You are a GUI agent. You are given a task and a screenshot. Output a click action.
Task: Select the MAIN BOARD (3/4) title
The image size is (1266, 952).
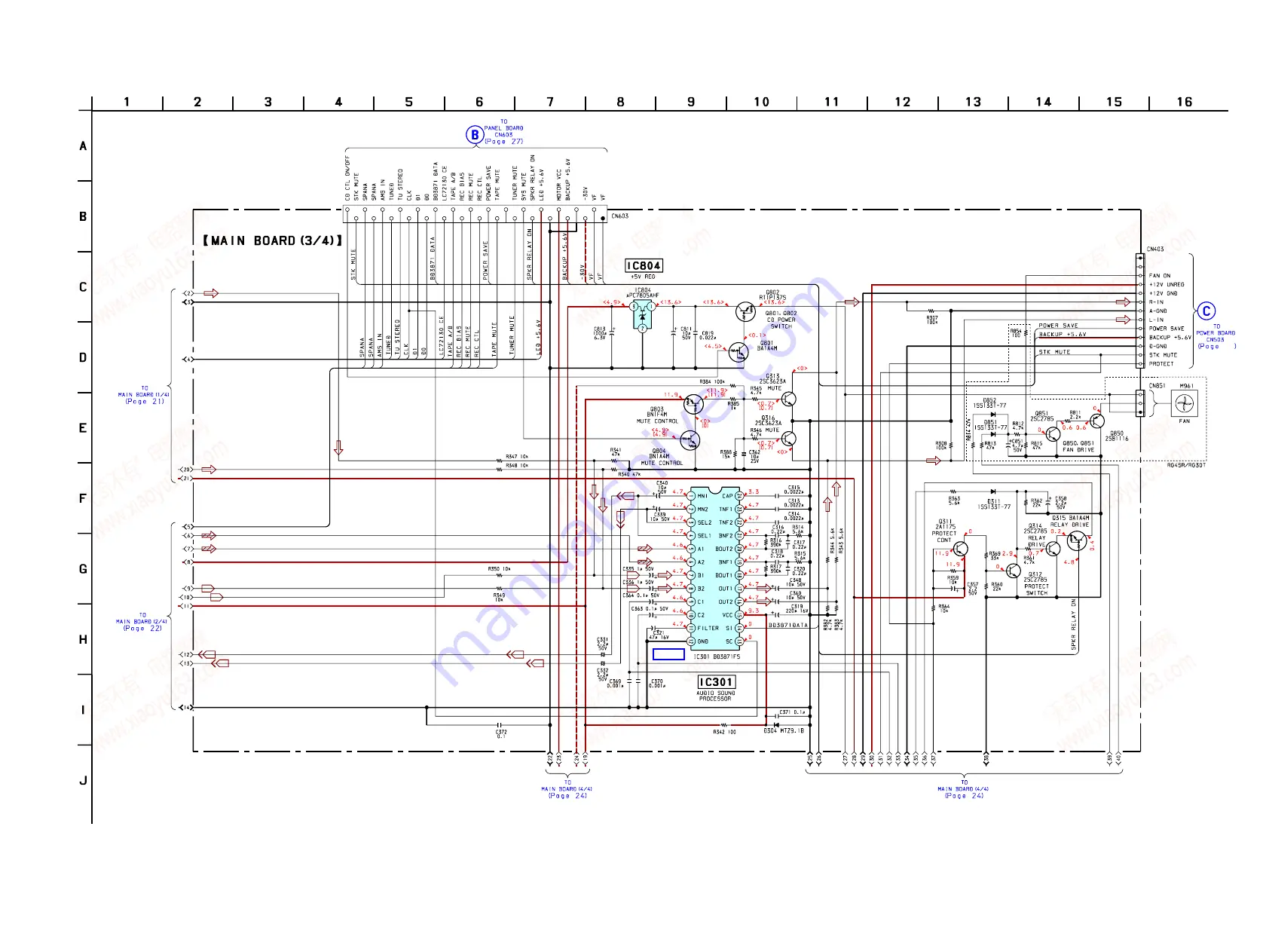[x=272, y=240]
